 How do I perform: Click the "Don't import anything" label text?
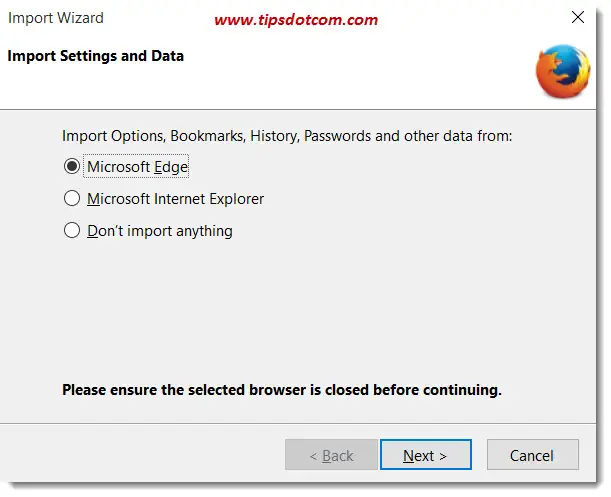[x=160, y=231]
